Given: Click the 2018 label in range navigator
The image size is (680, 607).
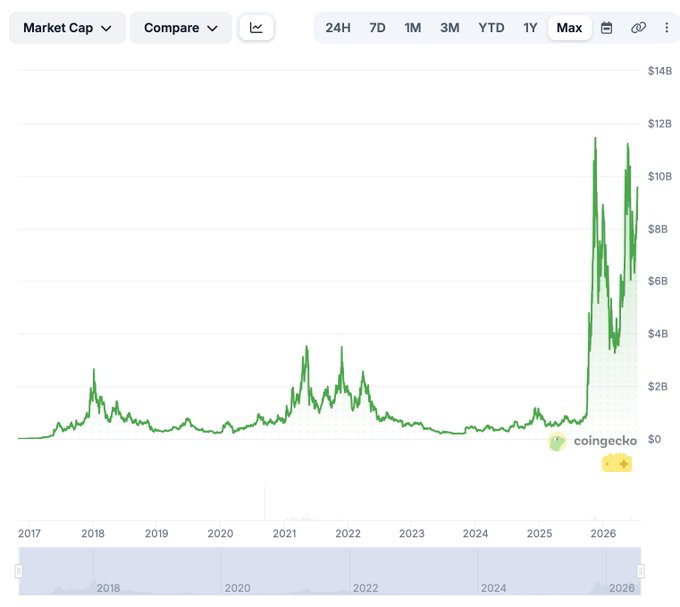Looking at the screenshot, I should pos(108,588).
